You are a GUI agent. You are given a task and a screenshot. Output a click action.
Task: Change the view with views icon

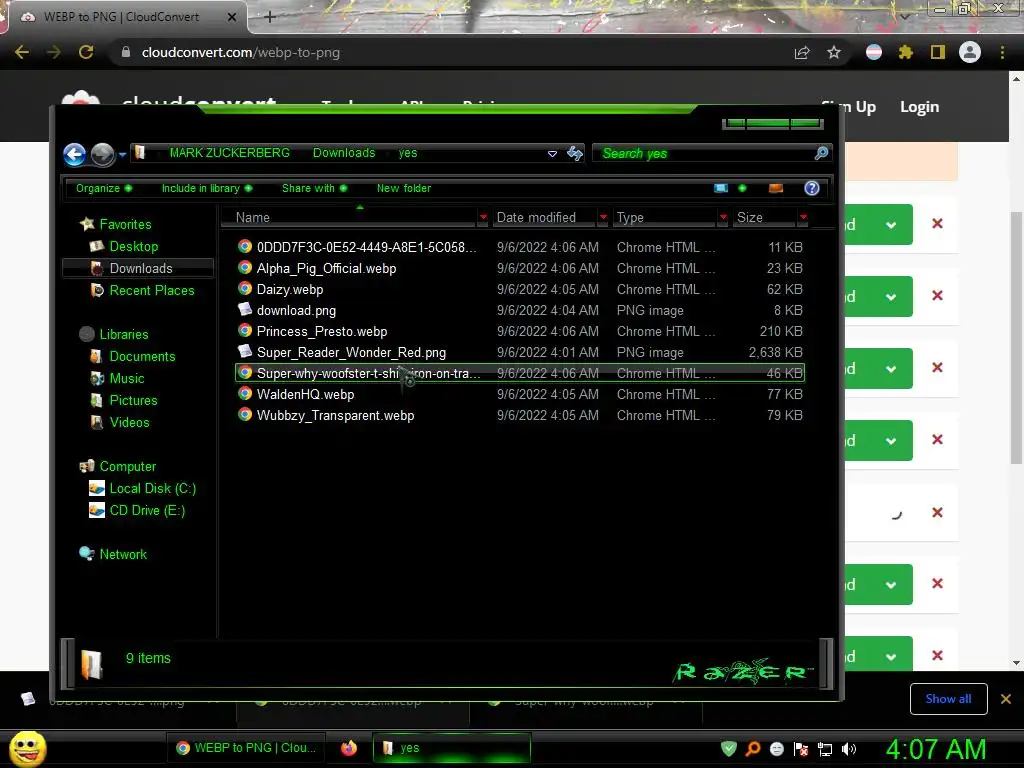[x=721, y=188]
